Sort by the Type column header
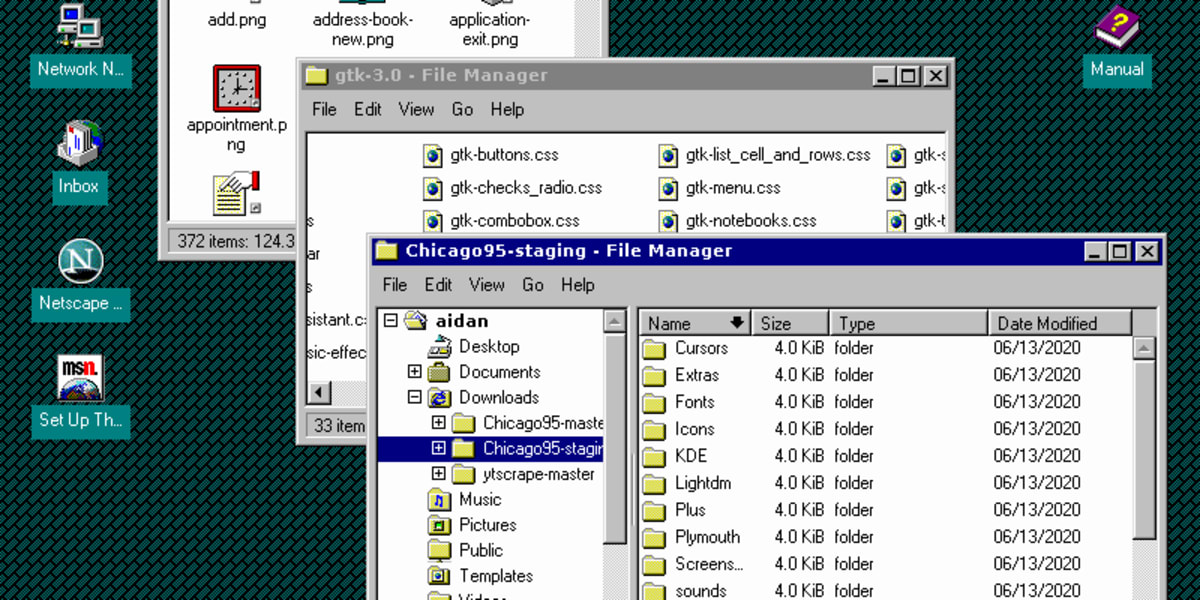 pos(909,323)
